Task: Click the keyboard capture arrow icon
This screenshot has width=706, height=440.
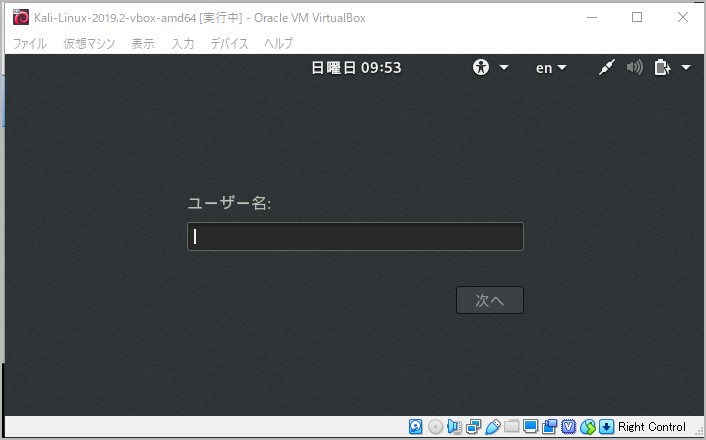Action: (606, 426)
